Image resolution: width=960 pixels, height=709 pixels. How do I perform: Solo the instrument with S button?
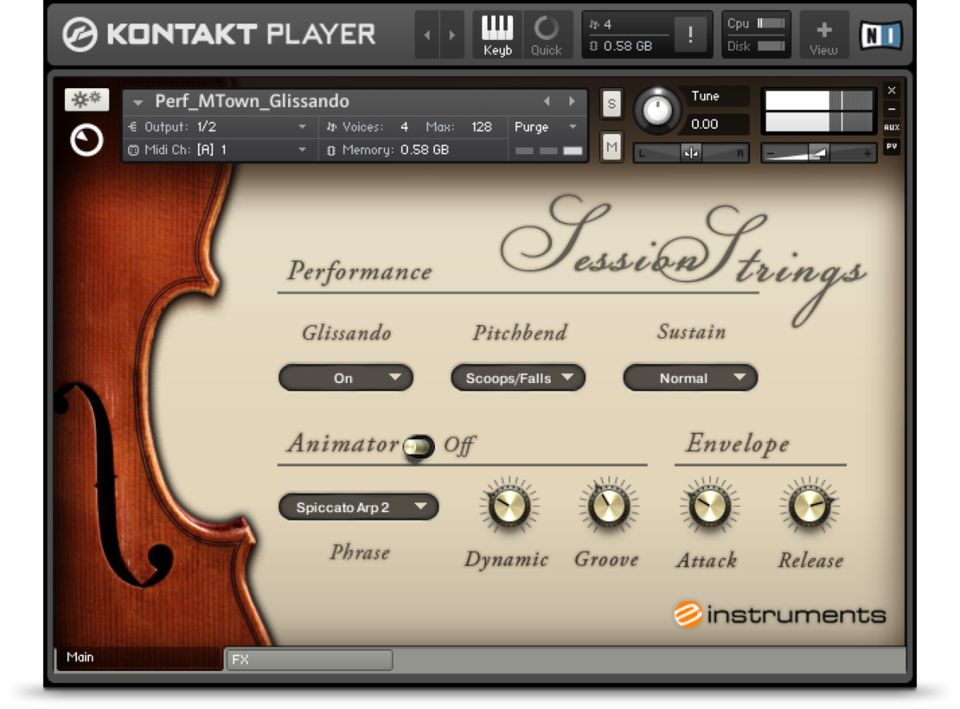tap(612, 103)
